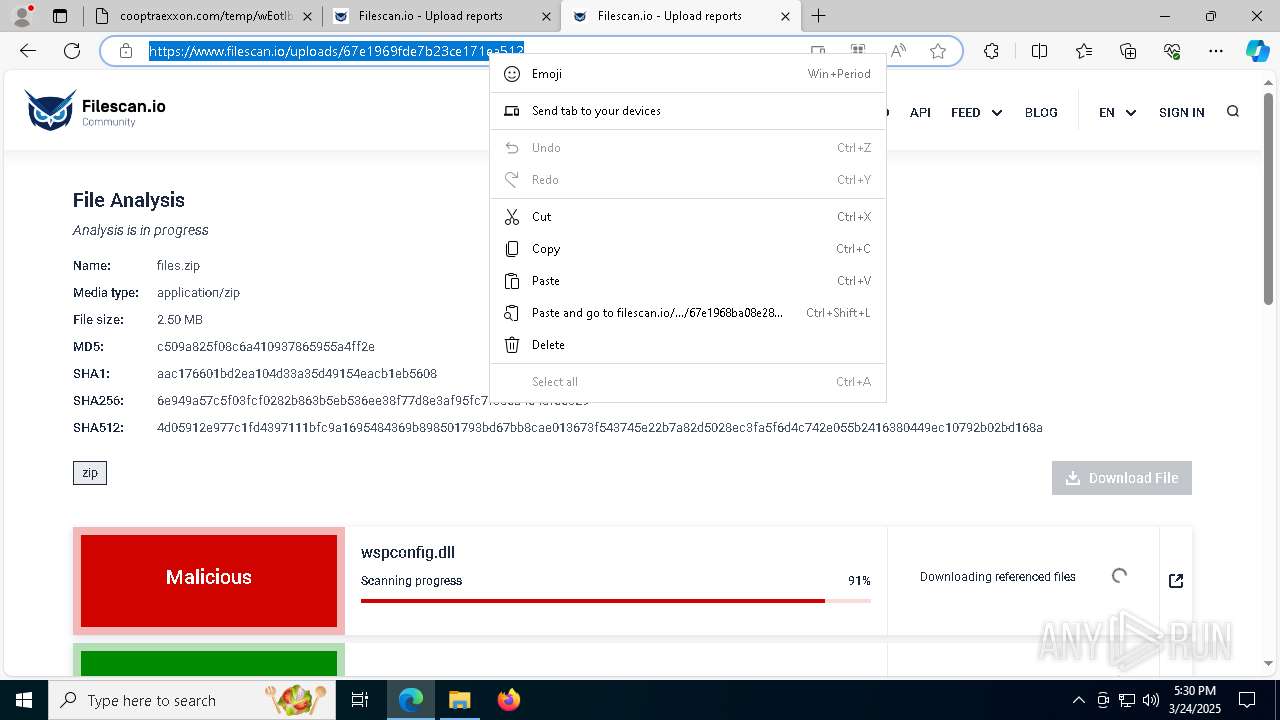1280x720 pixels.
Task: Click the selected URL in address bar
Action: (337, 51)
